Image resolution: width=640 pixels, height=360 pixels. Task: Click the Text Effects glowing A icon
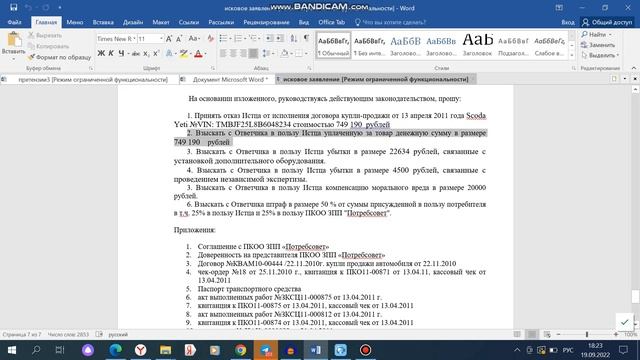[x=169, y=53]
